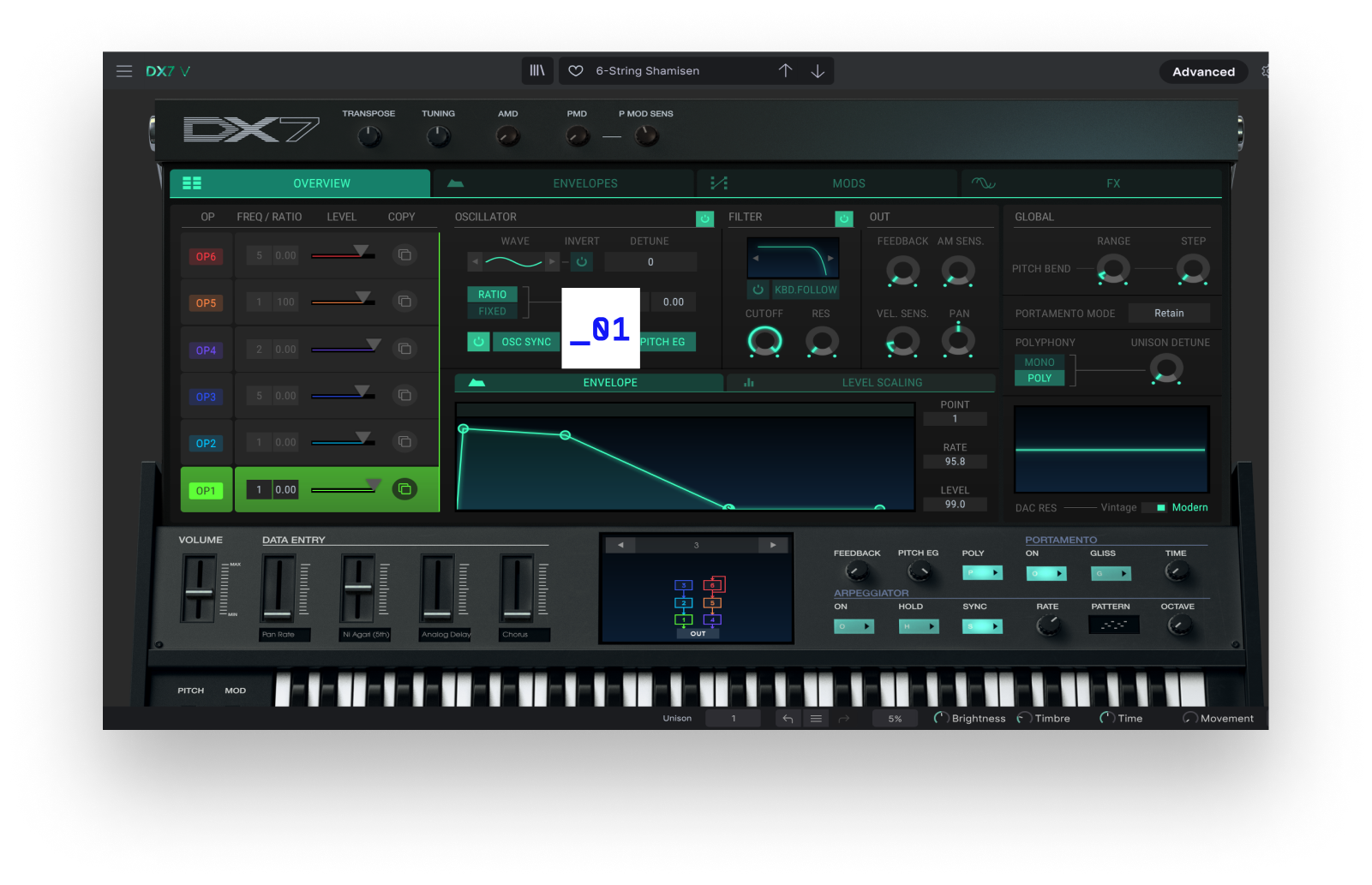Select operator OP6

point(206,256)
